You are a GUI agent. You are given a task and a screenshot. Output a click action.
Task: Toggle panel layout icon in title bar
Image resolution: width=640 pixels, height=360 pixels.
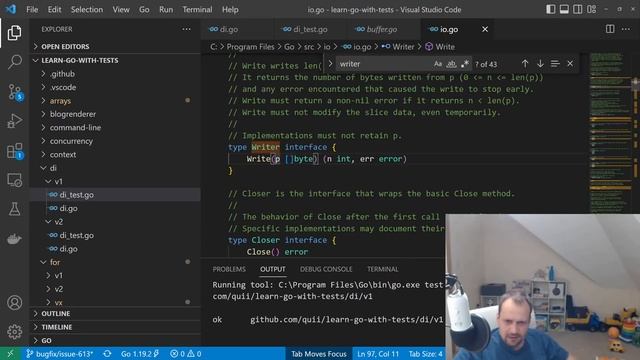pyautogui.click(x=564, y=9)
